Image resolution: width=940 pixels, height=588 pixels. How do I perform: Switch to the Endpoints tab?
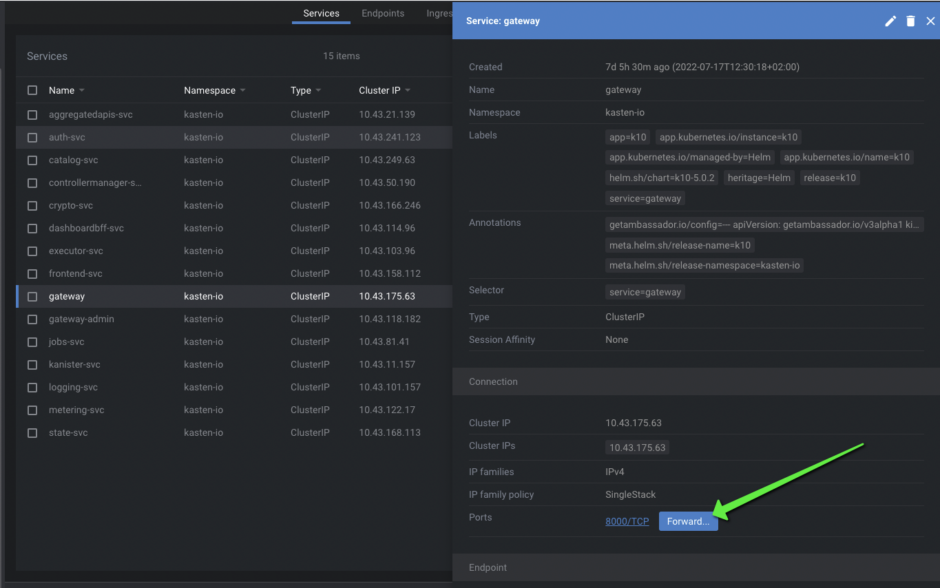383,14
